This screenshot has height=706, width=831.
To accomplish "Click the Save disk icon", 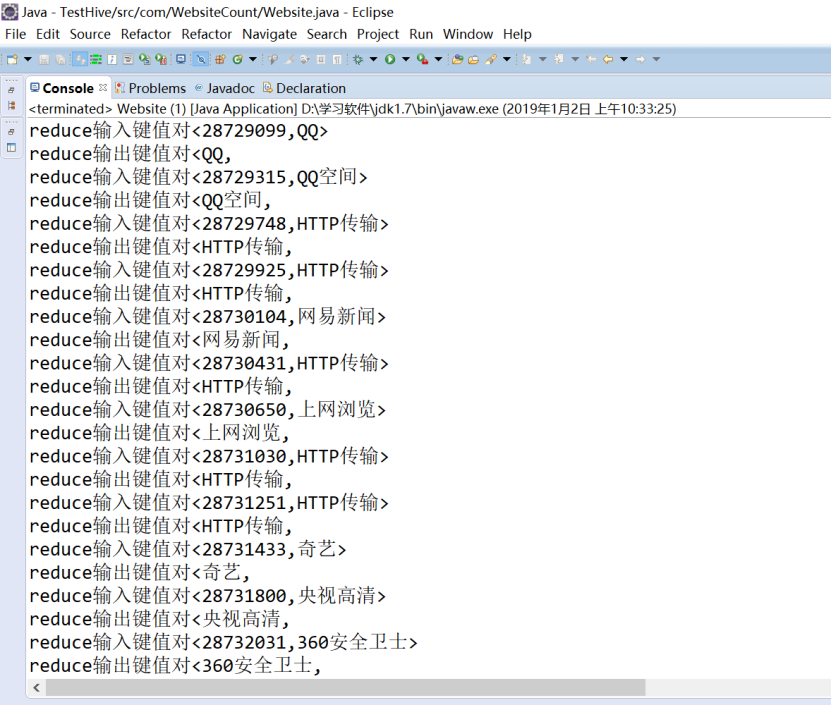I will 45,59.
